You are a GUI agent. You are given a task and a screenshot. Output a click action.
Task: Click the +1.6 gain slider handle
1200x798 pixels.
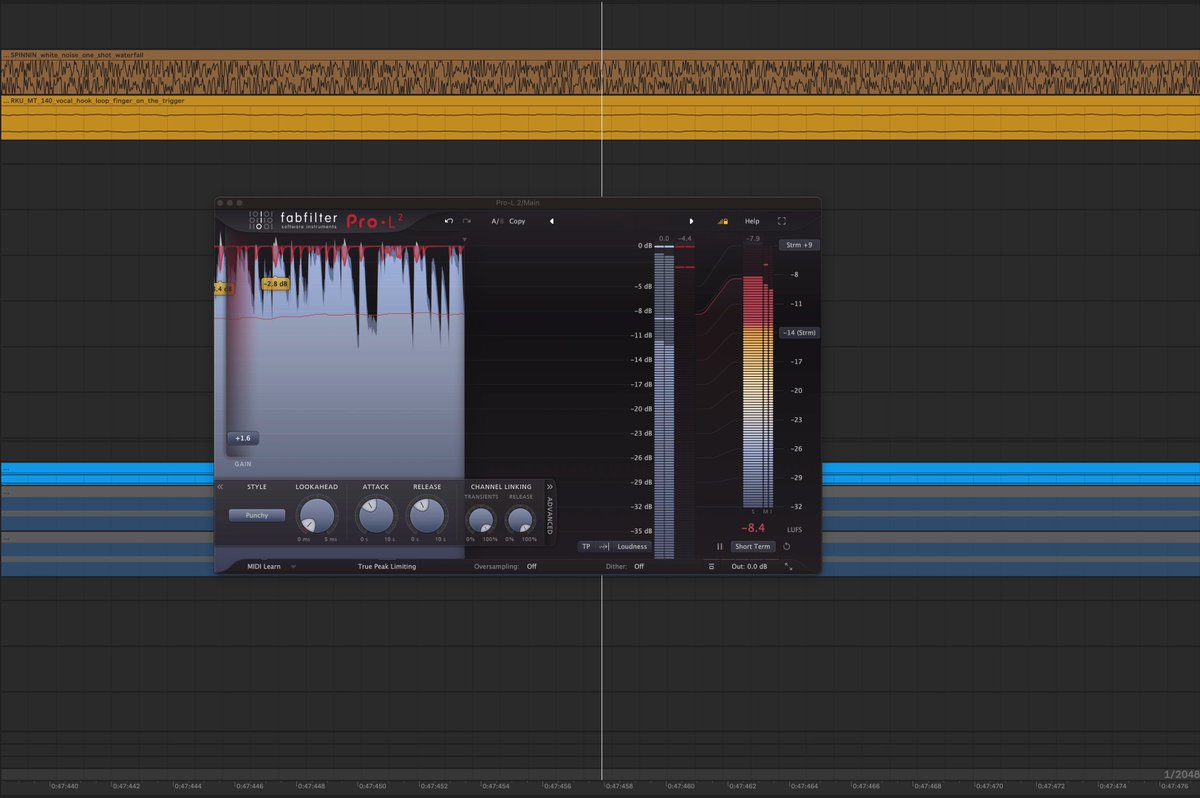[242, 438]
